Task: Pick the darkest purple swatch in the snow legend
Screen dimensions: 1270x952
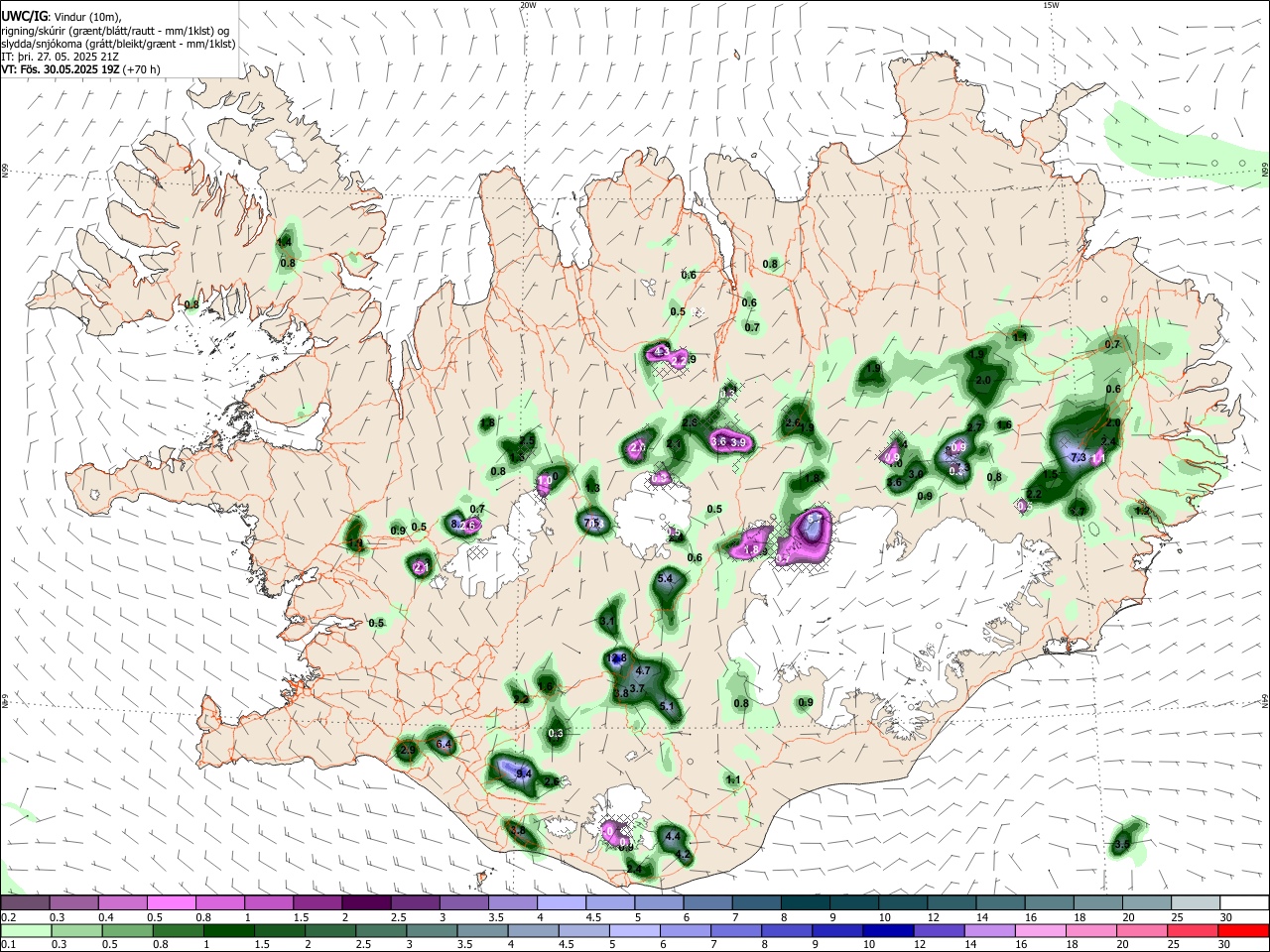Action: 366,903
